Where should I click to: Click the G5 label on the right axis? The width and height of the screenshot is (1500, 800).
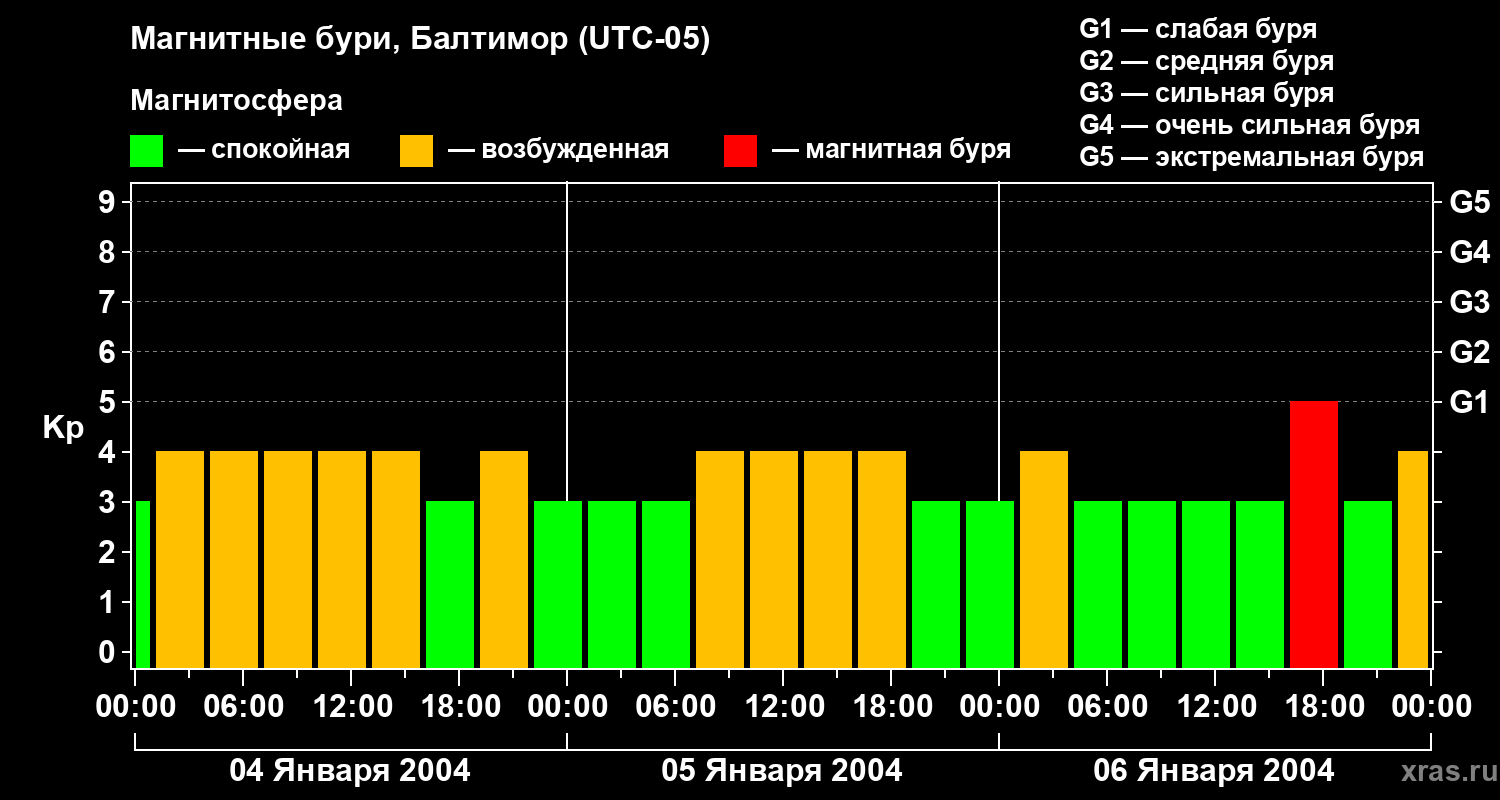point(1469,202)
